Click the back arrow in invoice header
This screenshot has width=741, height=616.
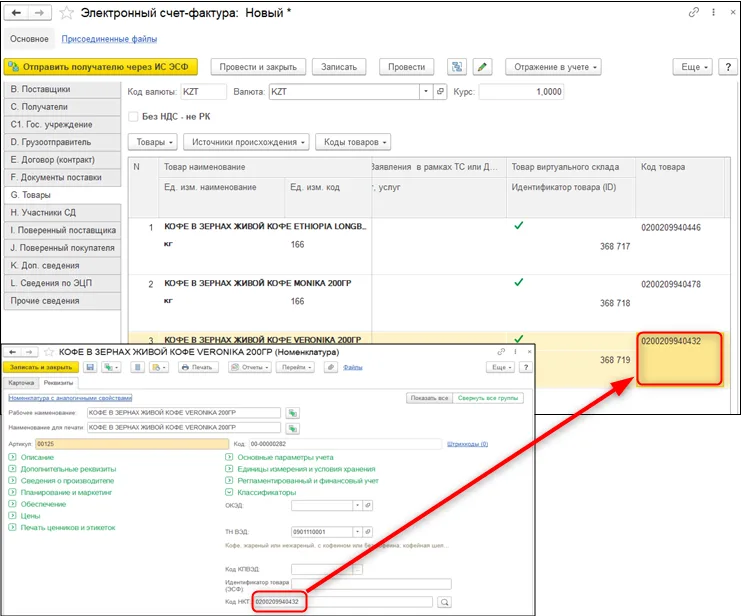point(16,13)
